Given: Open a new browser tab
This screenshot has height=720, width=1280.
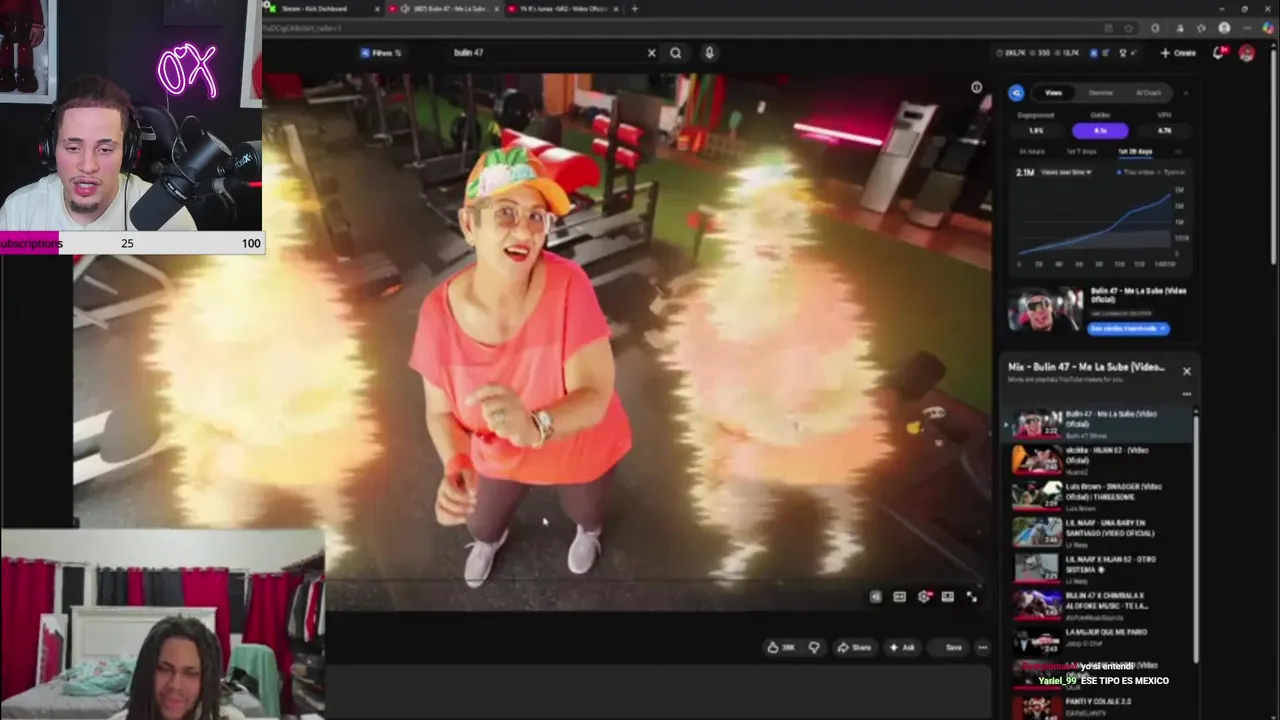Looking at the screenshot, I should [x=635, y=9].
